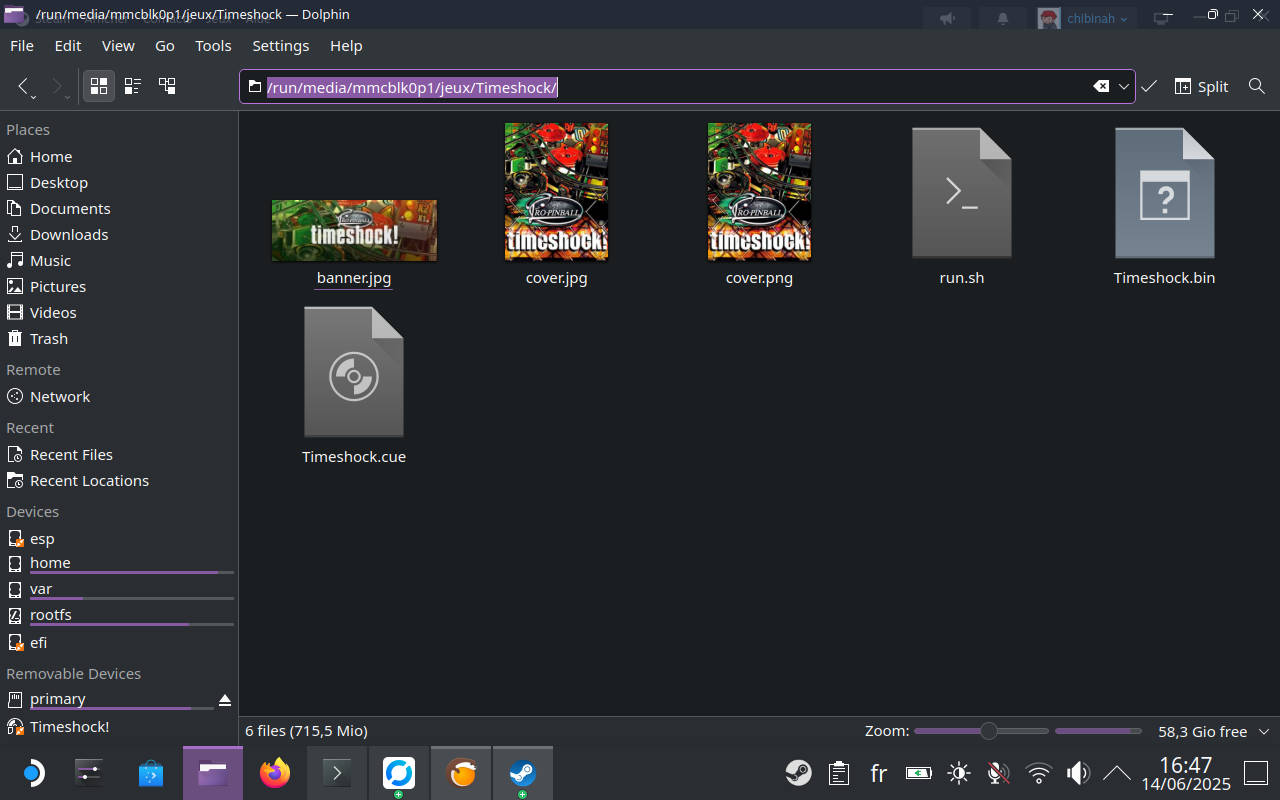Screen dimensions: 1280x800
Task: Confirm location with checkmark button
Action: pyautogui.click(x=1149, y=87)
